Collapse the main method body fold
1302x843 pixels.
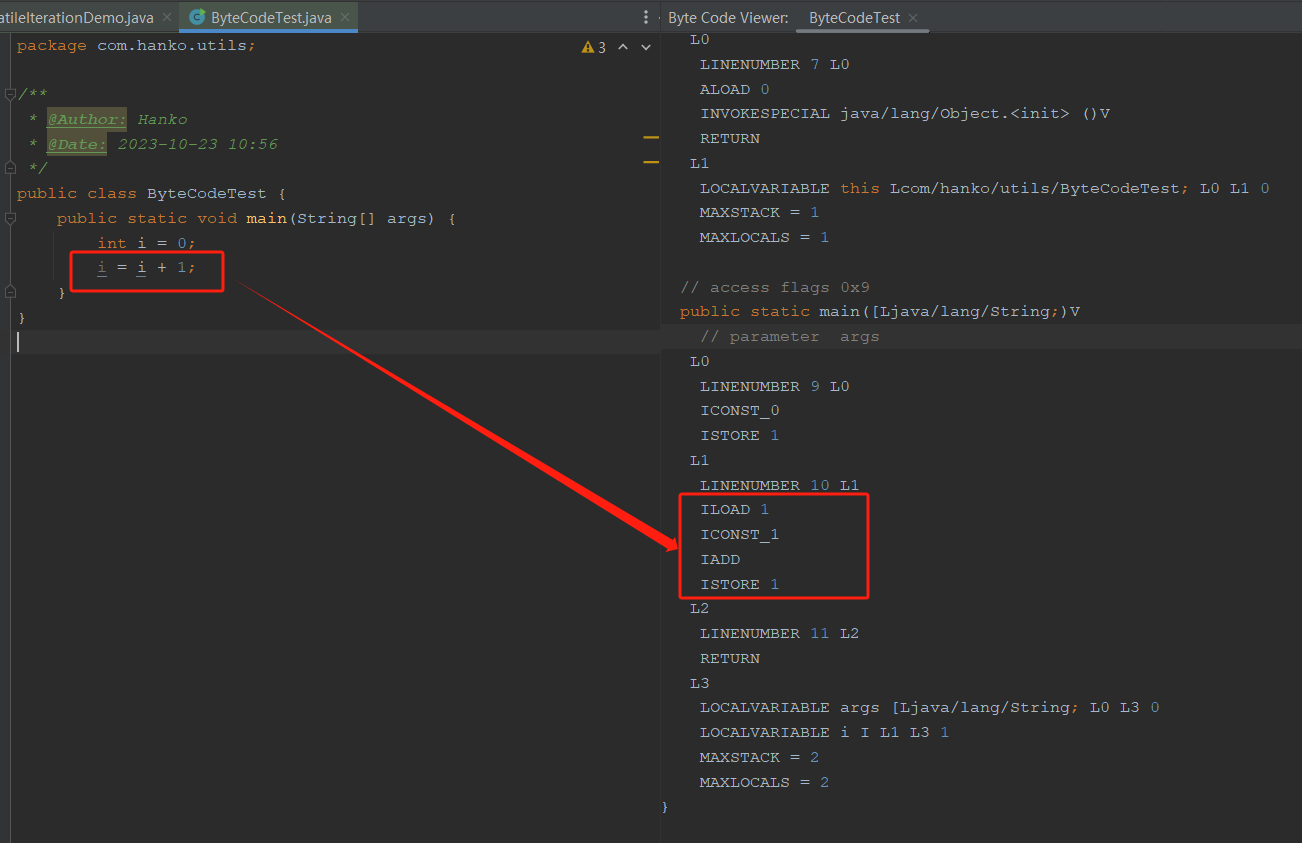[8, 218]
